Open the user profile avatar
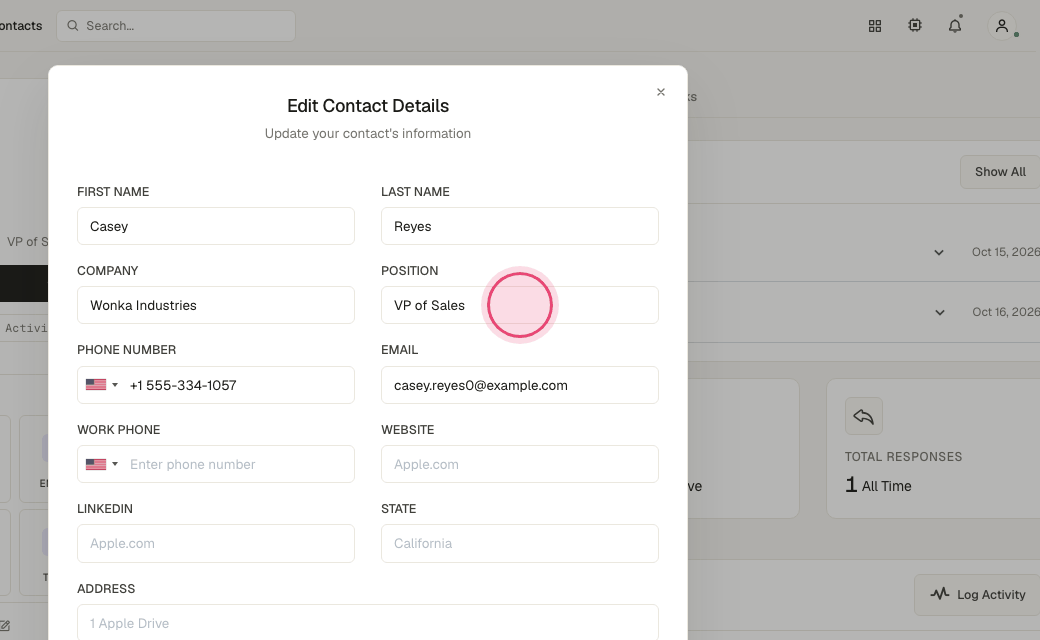Image resolution: width=1040 pixels, height=640 pixels. [1002, 26]
